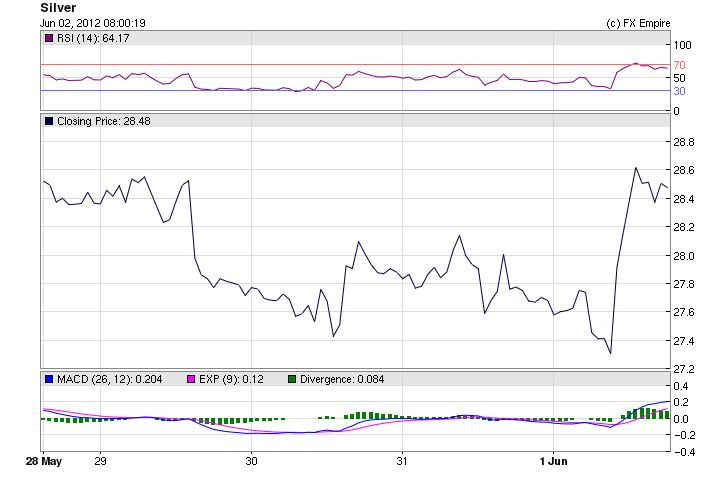The width and height of the screenshot is (710, 487).
Task: Click the MACD axis label '−0.4'
Action: pos(684,452)
